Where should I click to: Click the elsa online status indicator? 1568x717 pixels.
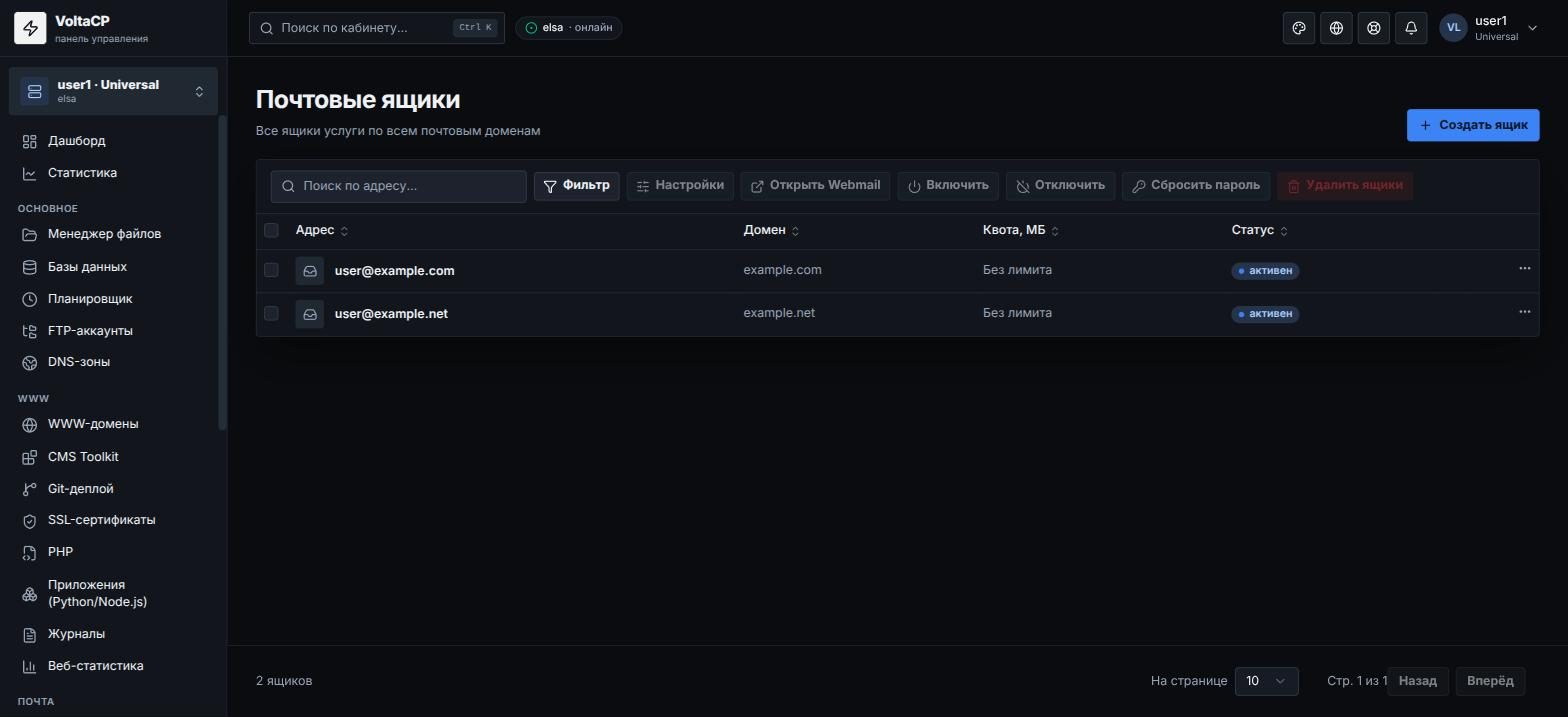click(x=569, y=28)
